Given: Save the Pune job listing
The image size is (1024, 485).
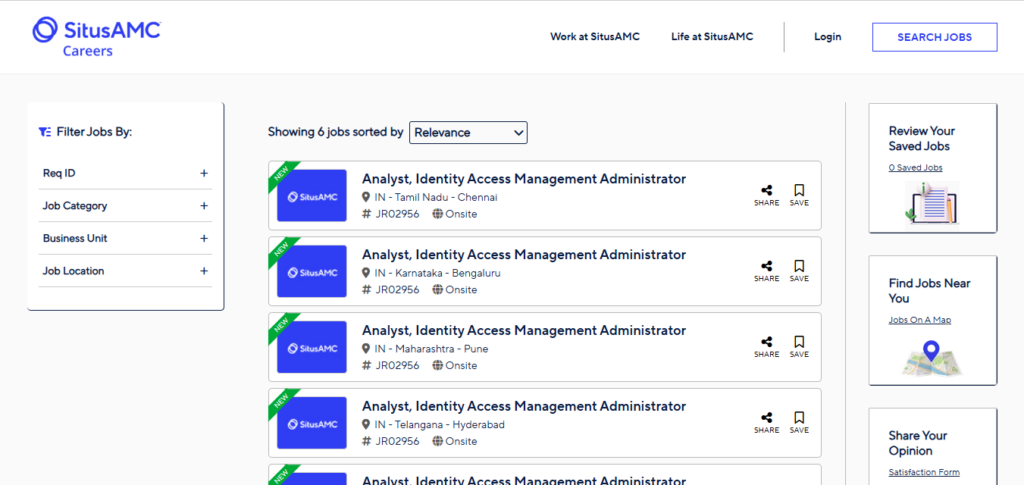Looking at the screenshot, I should point(799,347).
